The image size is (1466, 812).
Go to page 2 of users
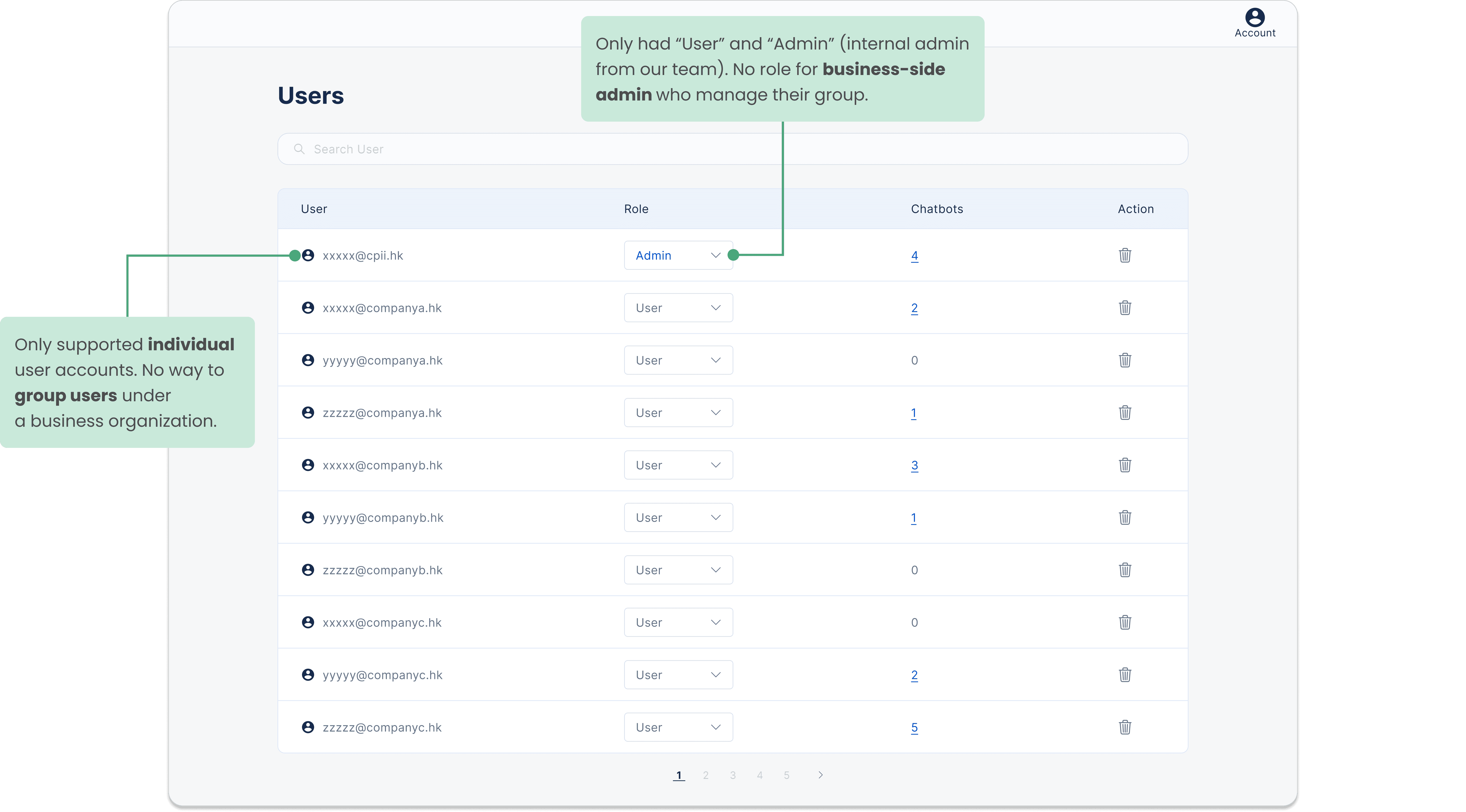point(706,775)
